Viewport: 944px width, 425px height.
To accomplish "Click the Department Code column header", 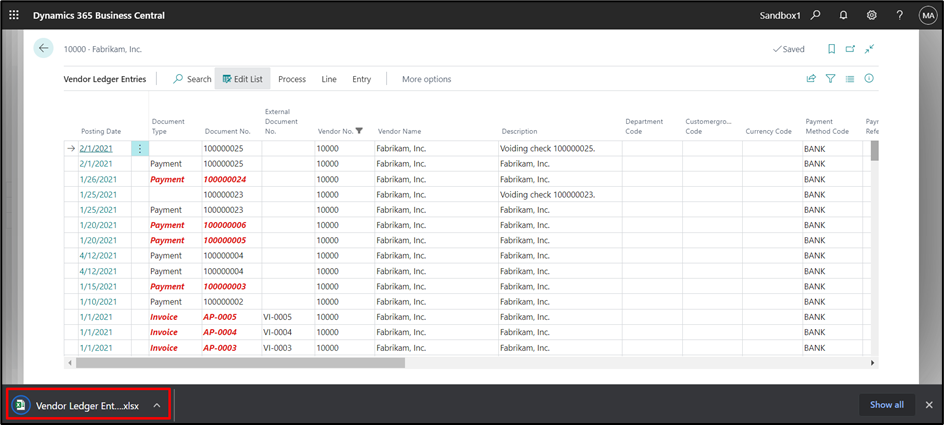I will [x=644, y=126].
